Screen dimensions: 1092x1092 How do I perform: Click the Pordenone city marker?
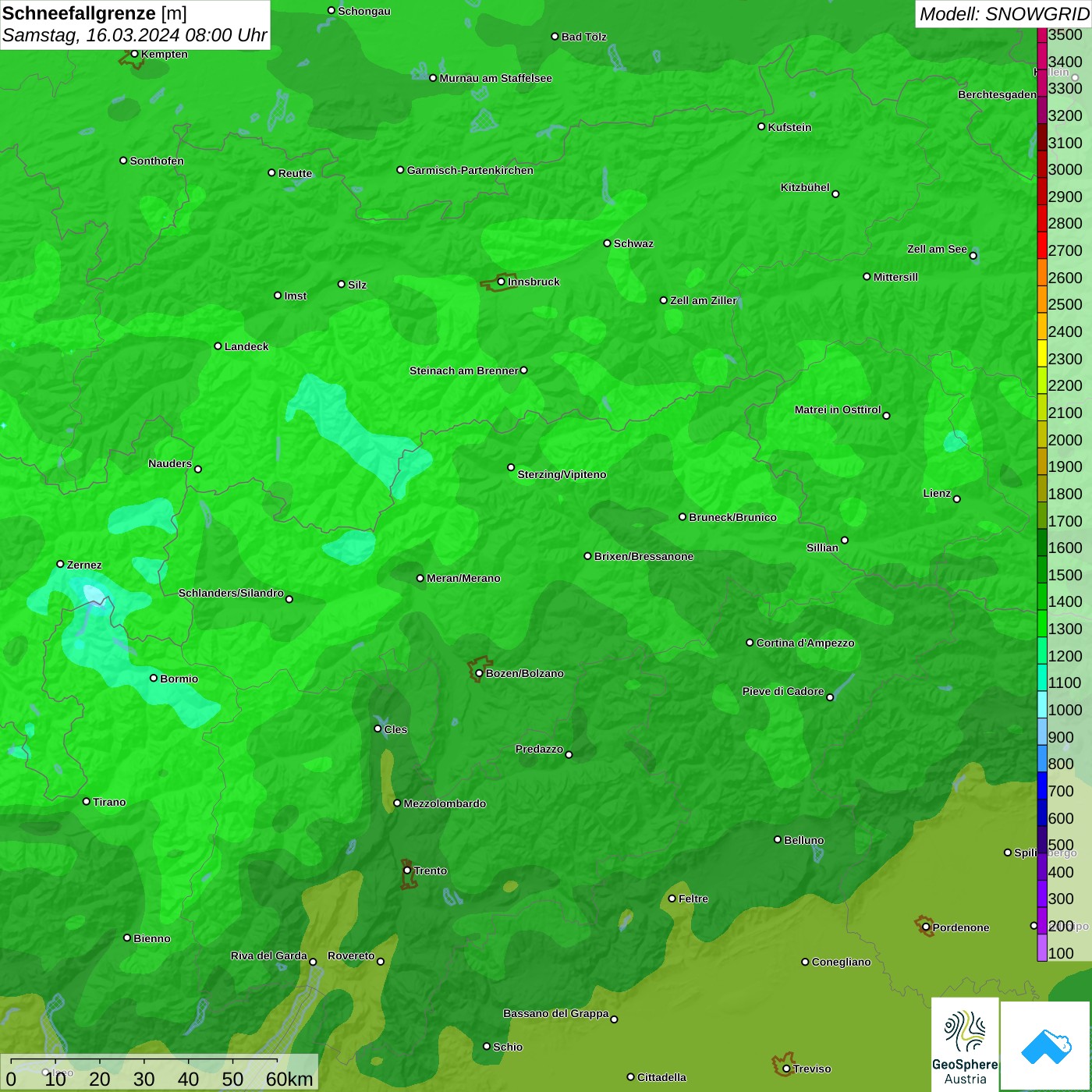[926, 927]
